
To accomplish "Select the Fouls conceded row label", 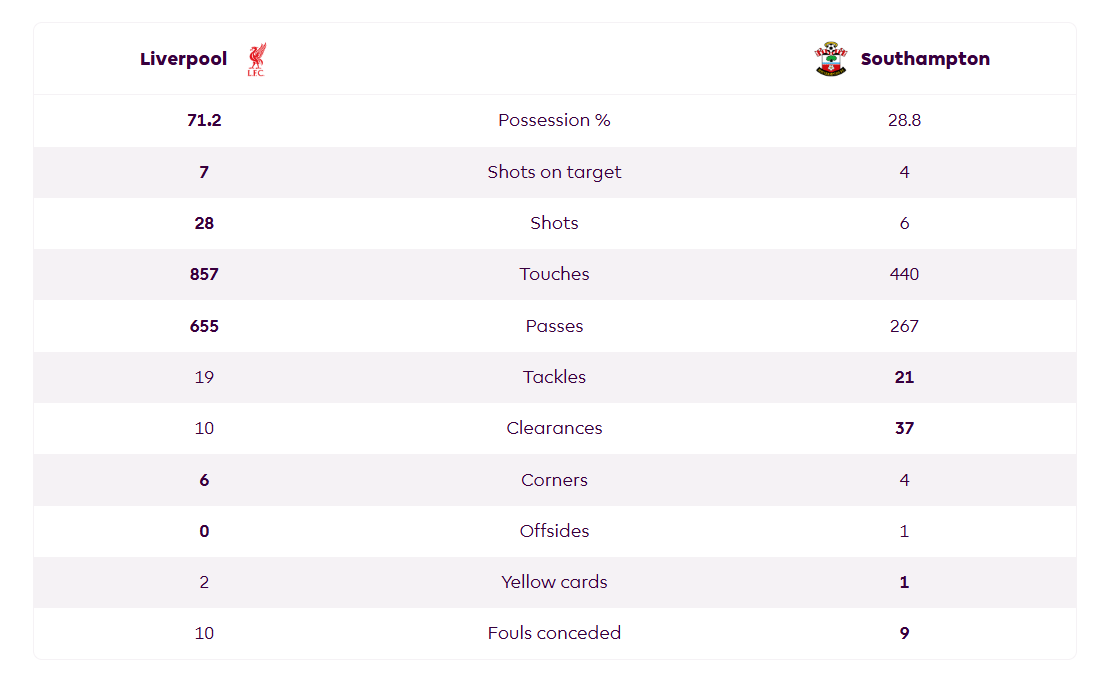I will pos(554,633).
